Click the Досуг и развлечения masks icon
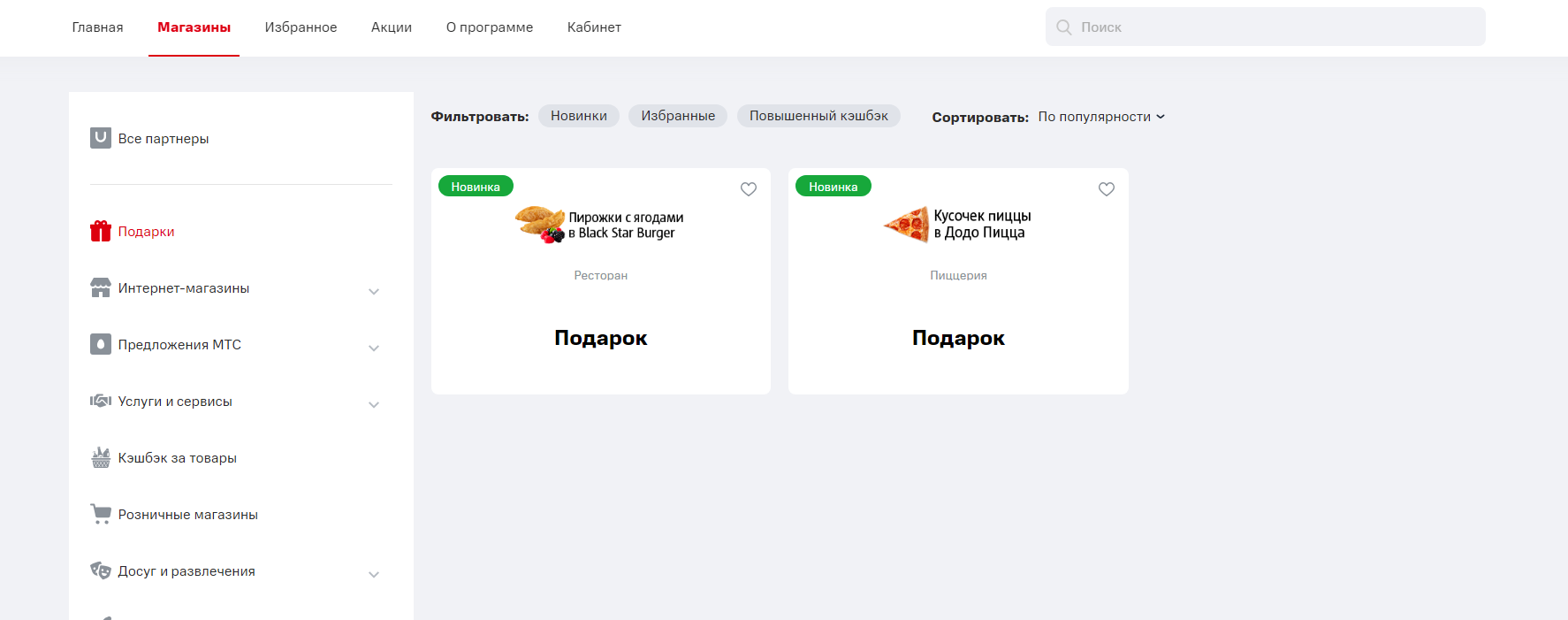1568x620 pixels. pyautogui.click(x=101, y=570)
